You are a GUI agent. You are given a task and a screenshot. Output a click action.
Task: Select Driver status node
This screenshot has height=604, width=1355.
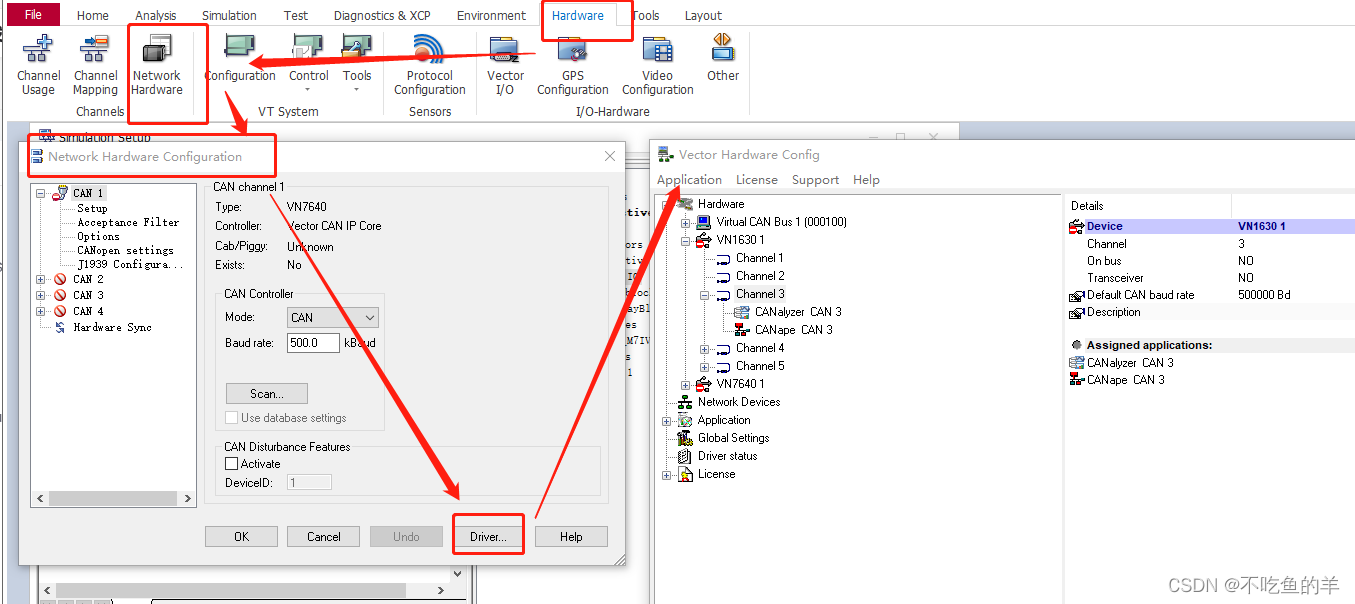click(727, 456)
